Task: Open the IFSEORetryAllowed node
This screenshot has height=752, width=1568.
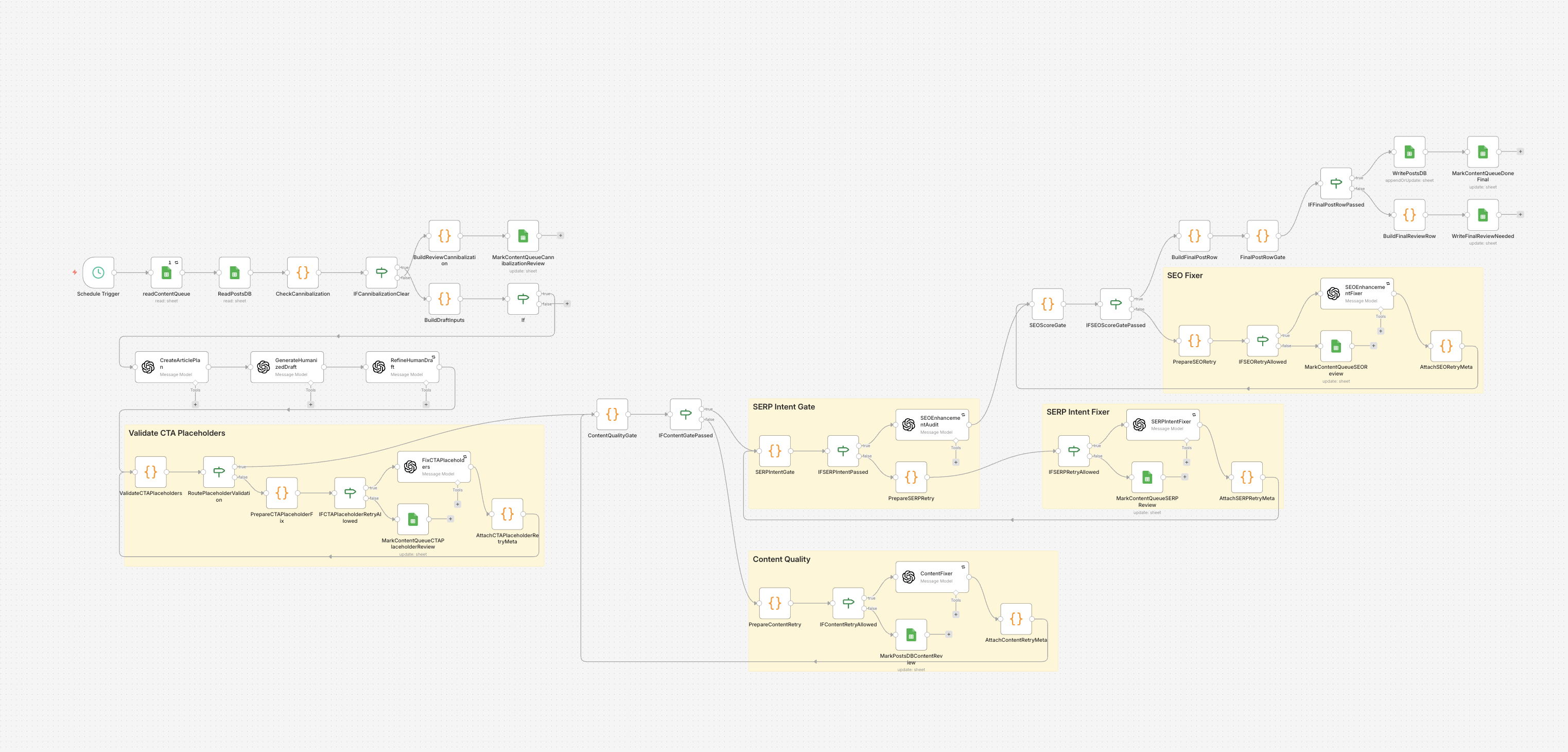Action: click(x=1262, y=341)
